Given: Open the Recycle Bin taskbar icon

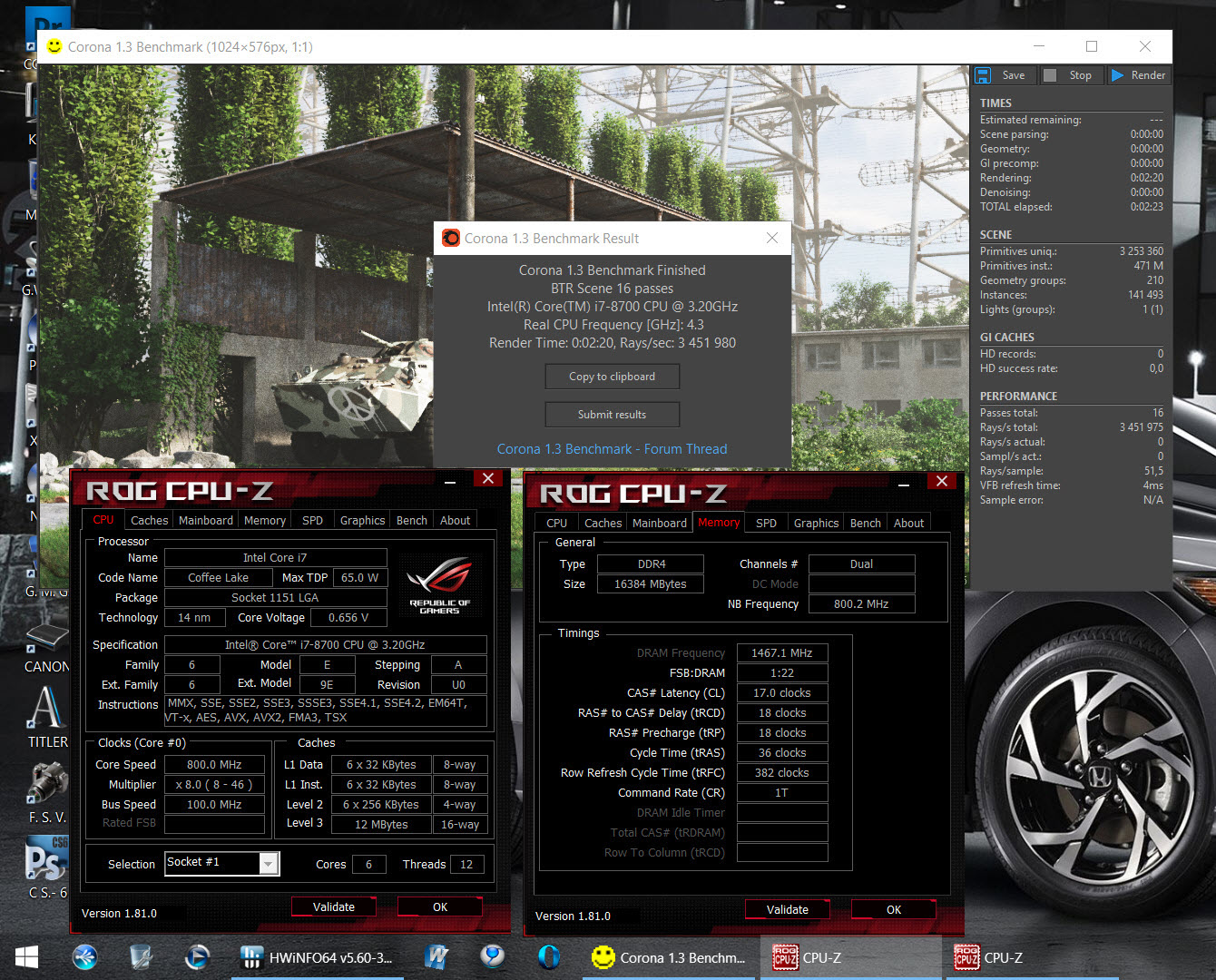Looking at the screenshot, I should tap(141, 957).
